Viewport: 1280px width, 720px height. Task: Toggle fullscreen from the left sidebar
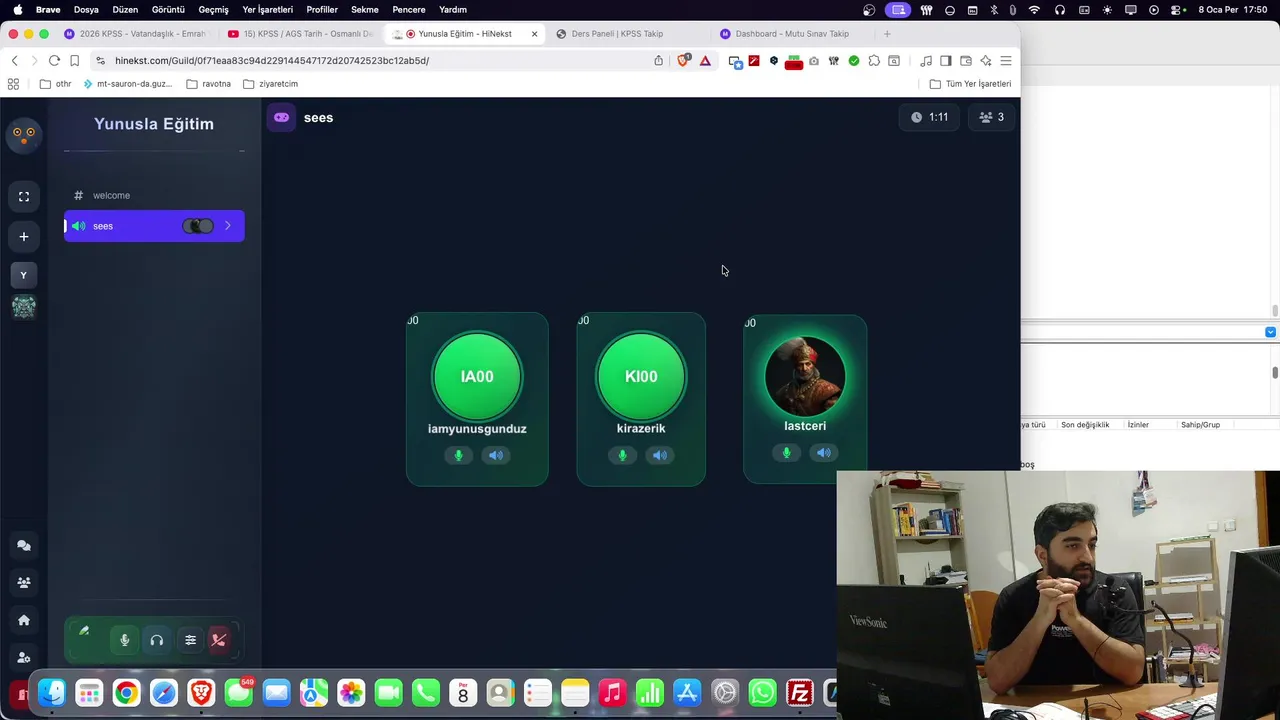(24, 197)
